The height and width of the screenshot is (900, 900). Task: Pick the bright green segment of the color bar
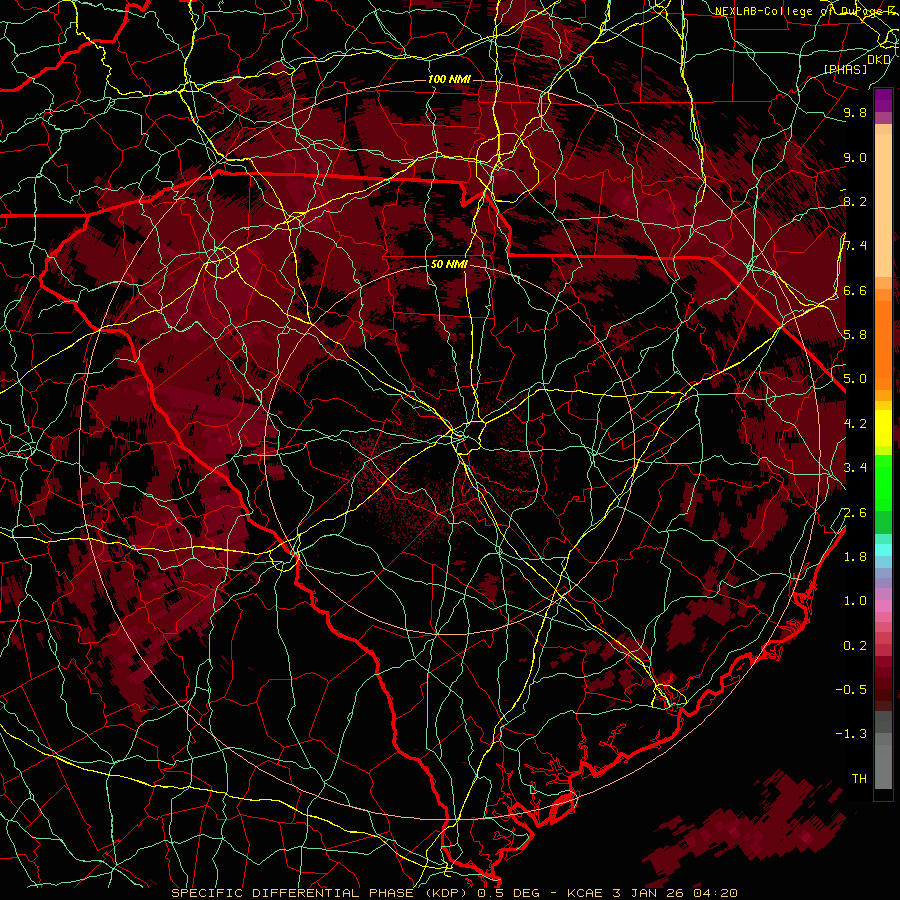[883, 482]
